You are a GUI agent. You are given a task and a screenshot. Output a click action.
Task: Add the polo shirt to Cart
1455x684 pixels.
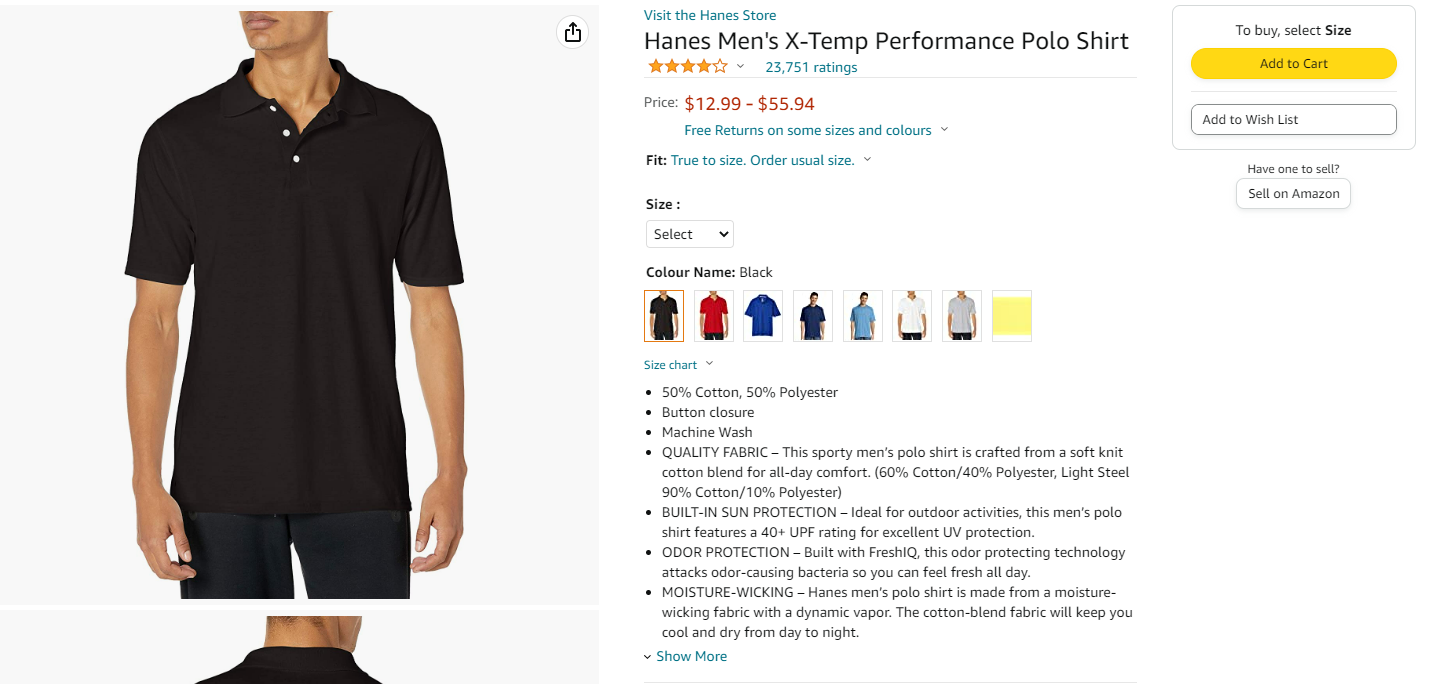coord(1293,63)
